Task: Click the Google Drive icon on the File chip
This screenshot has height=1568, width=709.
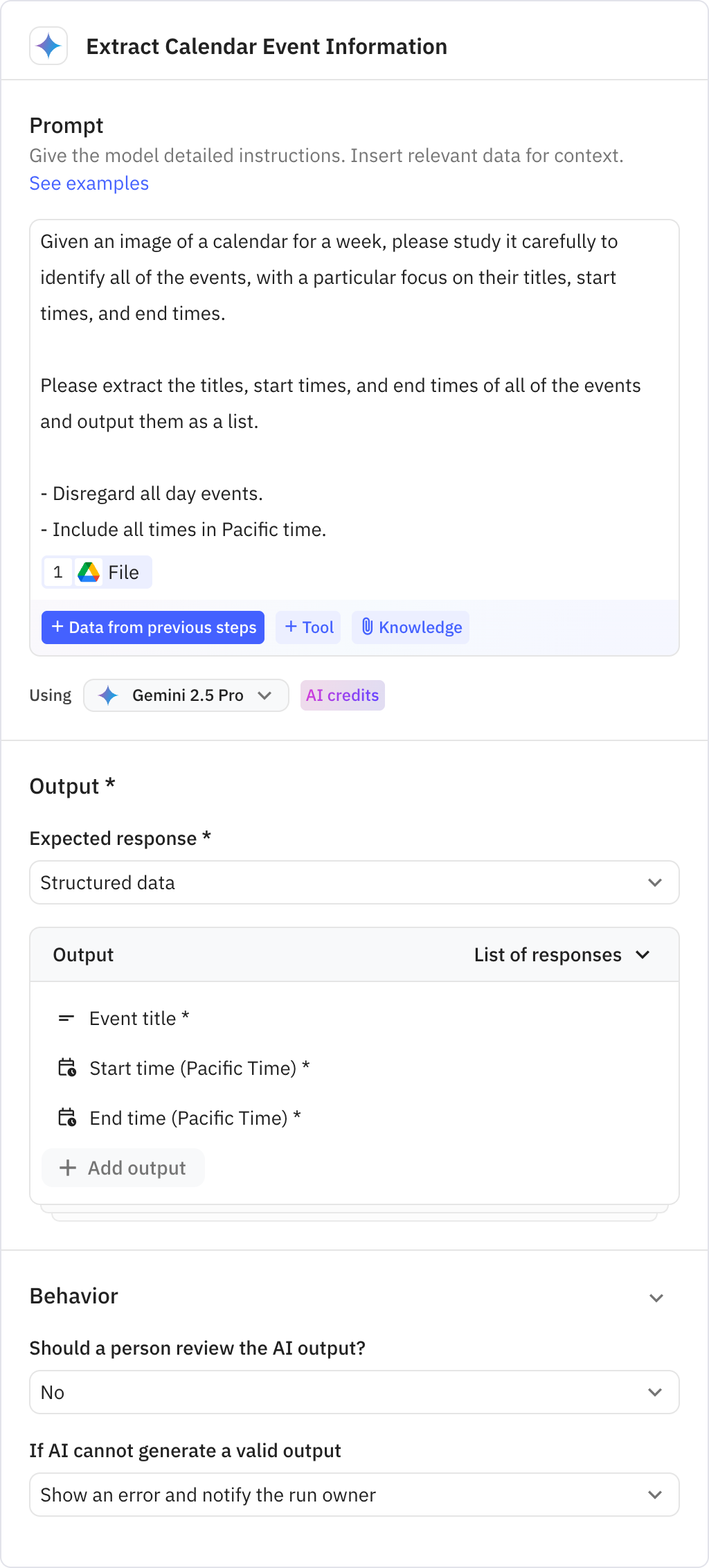Action: [x=89, y=572]
